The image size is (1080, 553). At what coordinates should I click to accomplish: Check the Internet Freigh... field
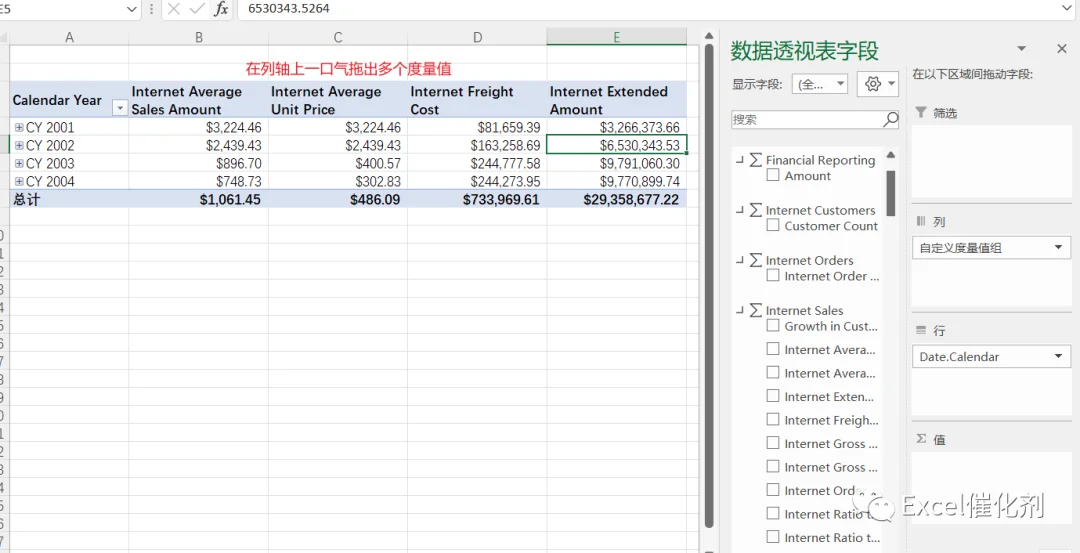coord(773,419)
